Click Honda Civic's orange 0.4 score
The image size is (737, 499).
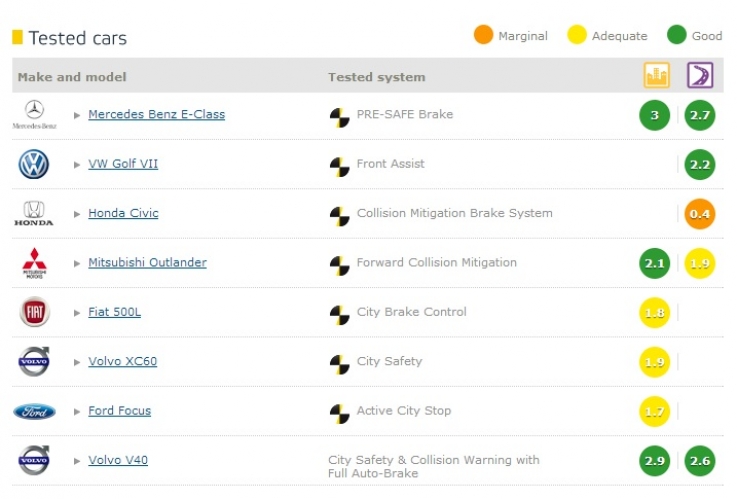pos(700,214)
